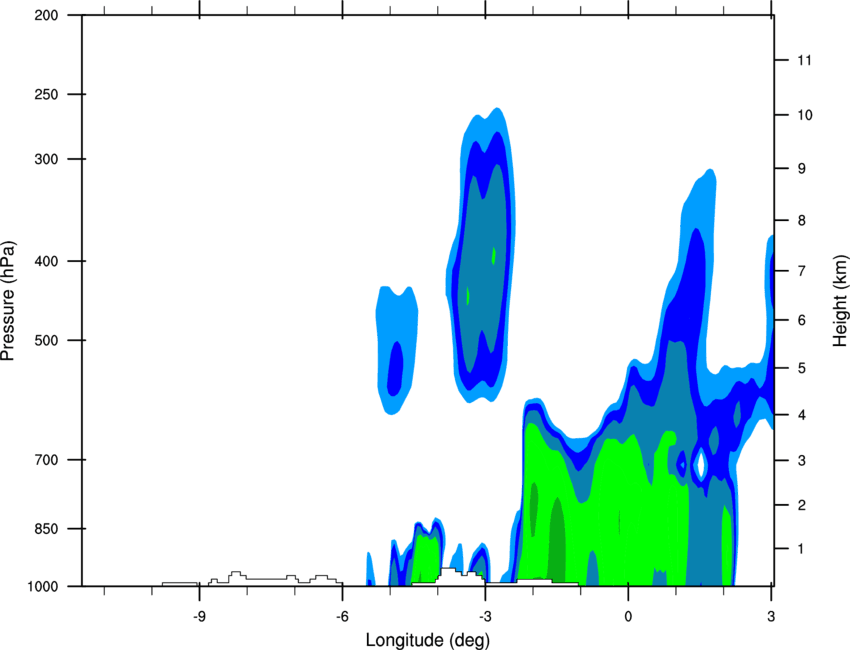Click the 10 km height tick label
This screenshot has height=650, width=850.
click(x=804, y=115)
